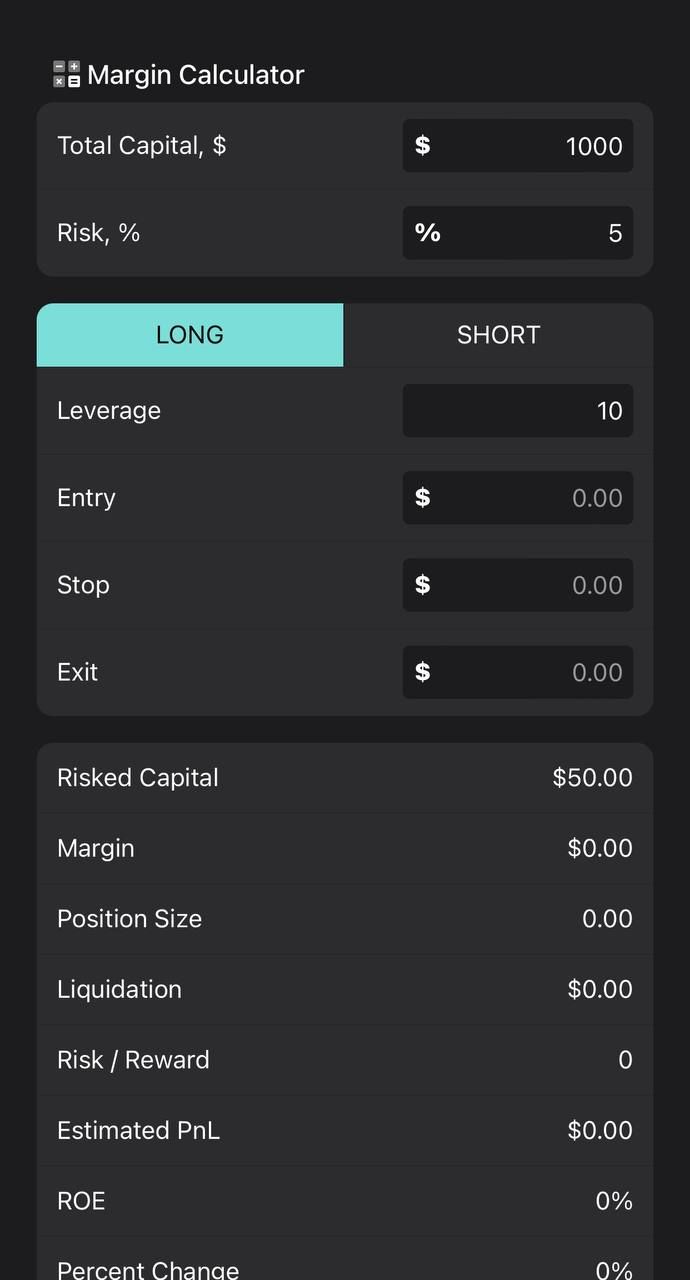690x1280 pixels.
Task: Select the LONG tab
Action: pyautogui.click(x=189, y=334)
